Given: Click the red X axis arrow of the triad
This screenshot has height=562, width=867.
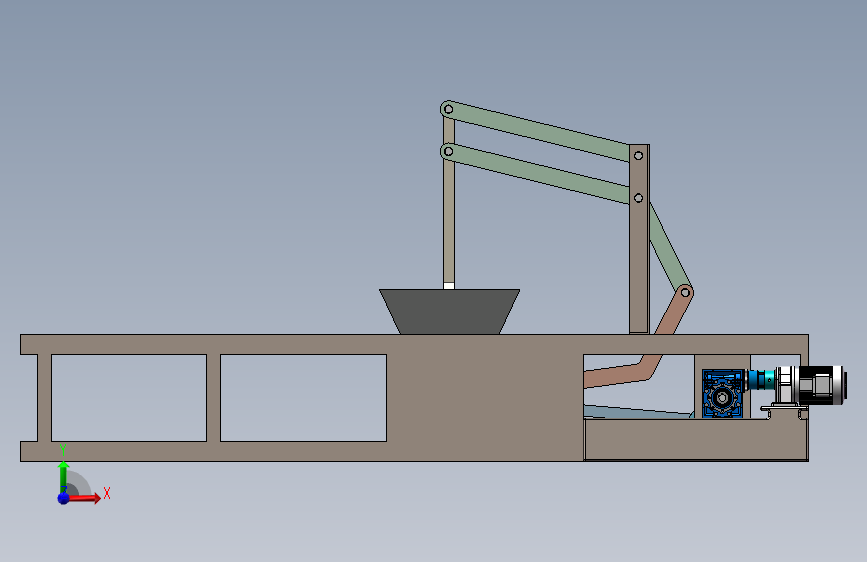Looking at the screenshot, I should pyautogui.click(x=84, y=498).
